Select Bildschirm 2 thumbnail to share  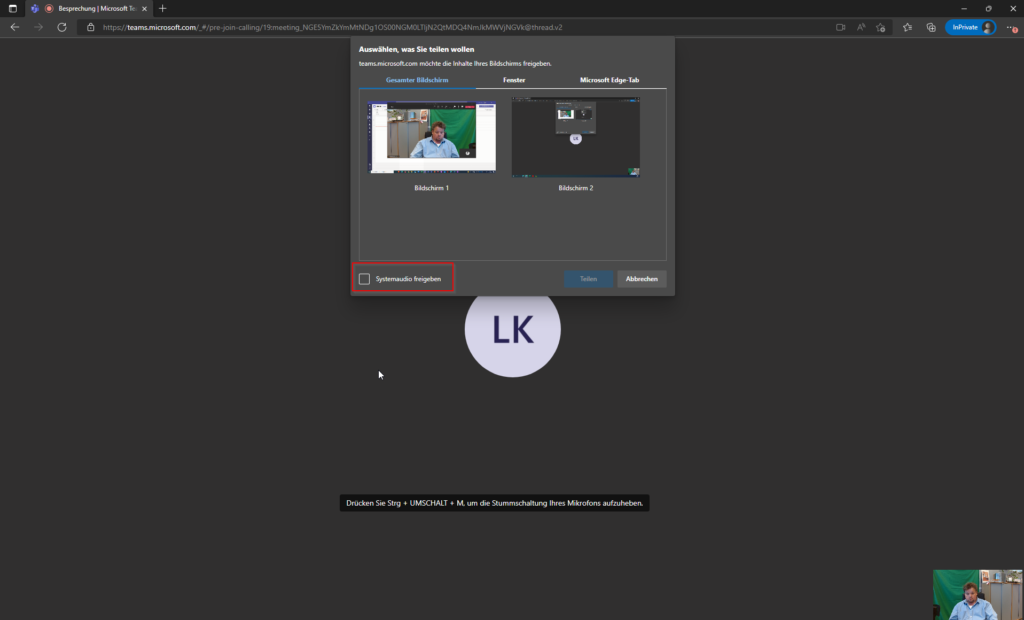575,137
